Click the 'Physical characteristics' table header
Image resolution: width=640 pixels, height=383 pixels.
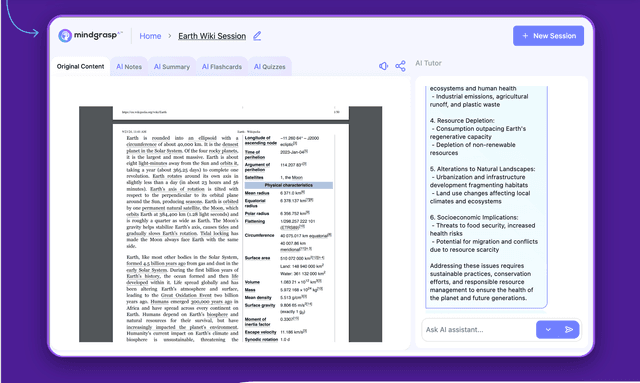coord(289,185)
